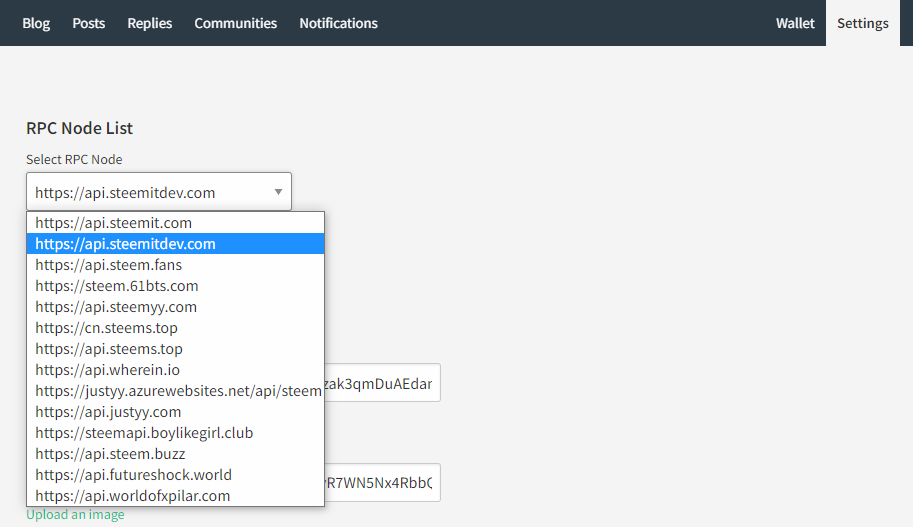Select https://cn.steems.top from the list
This screenshot has width=913, height=527.
pyautogui.click(x=107, y=328)
